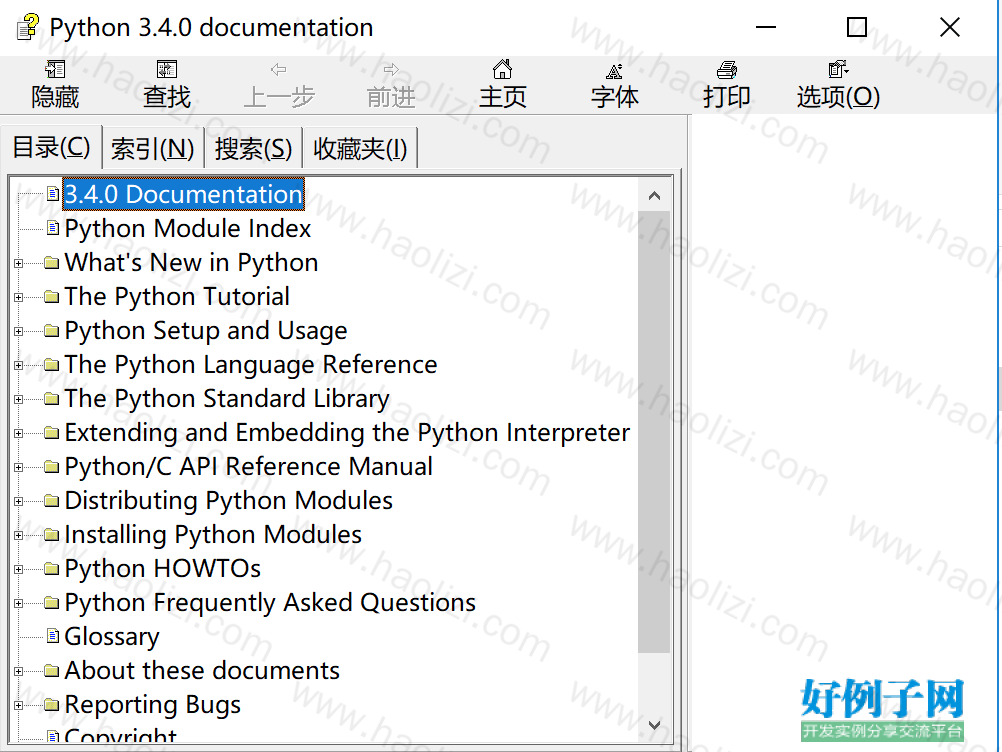Select Python HOWTOs text
This screenshot has height=752, width=1002.
pyautogui.click(x=162, y=569)
